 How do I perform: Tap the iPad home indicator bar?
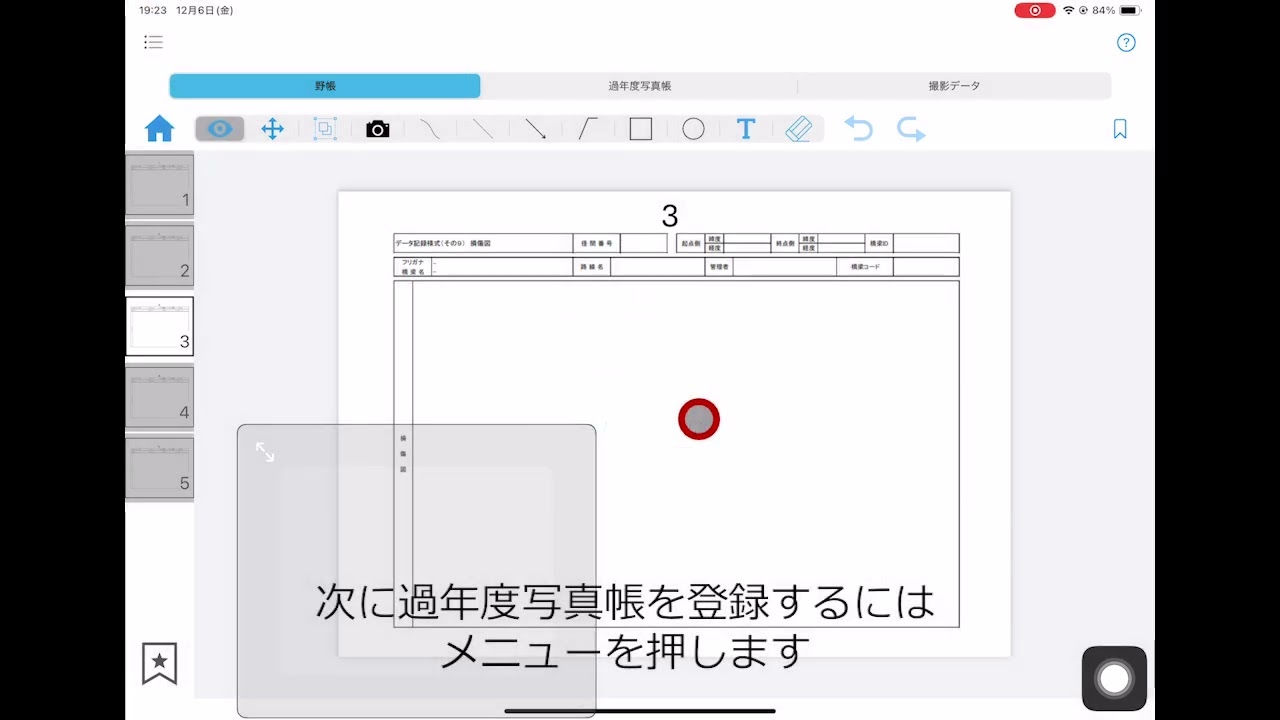[x=640, y=711]
